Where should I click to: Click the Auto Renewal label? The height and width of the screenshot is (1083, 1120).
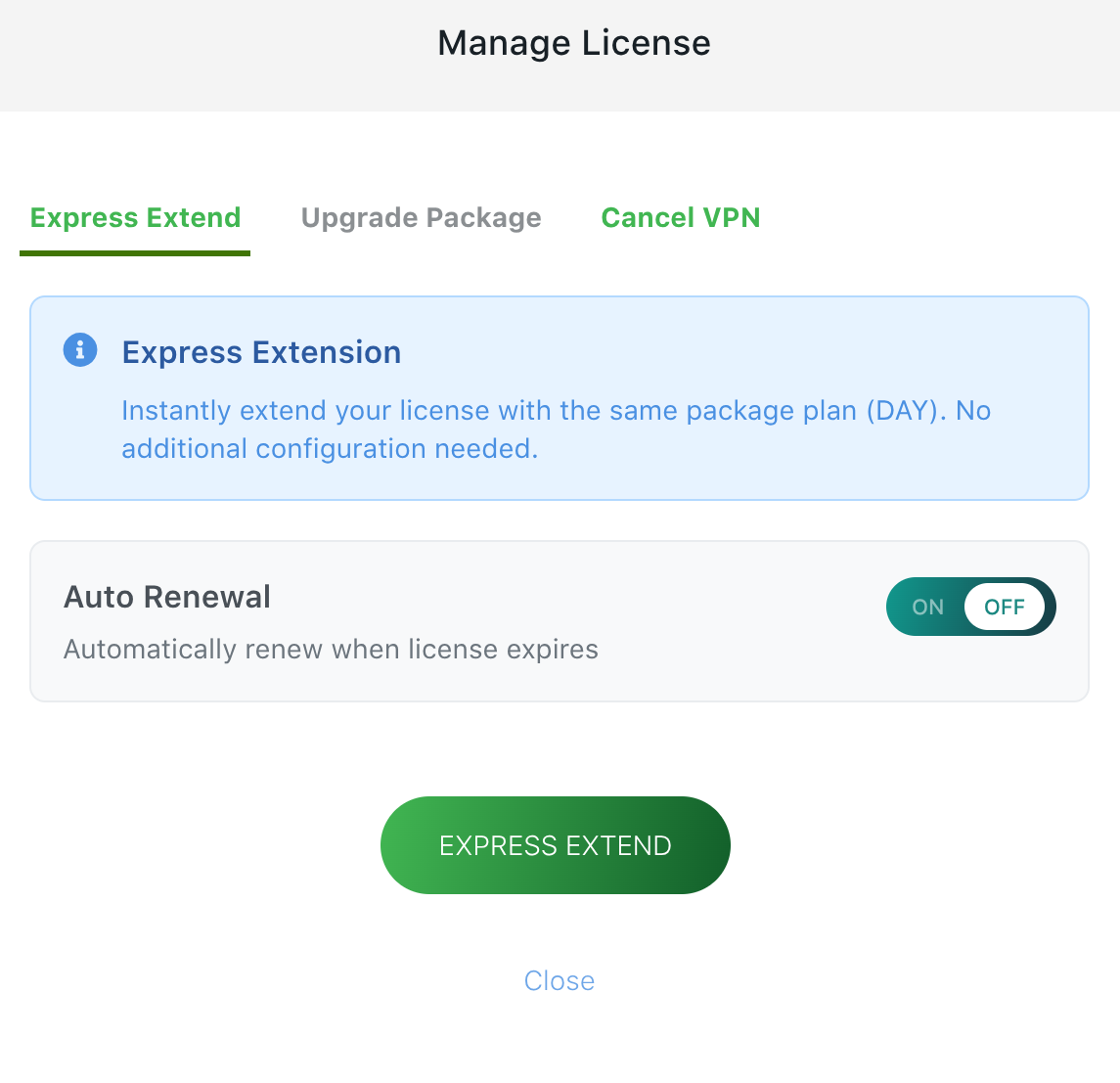pos(167,597)
